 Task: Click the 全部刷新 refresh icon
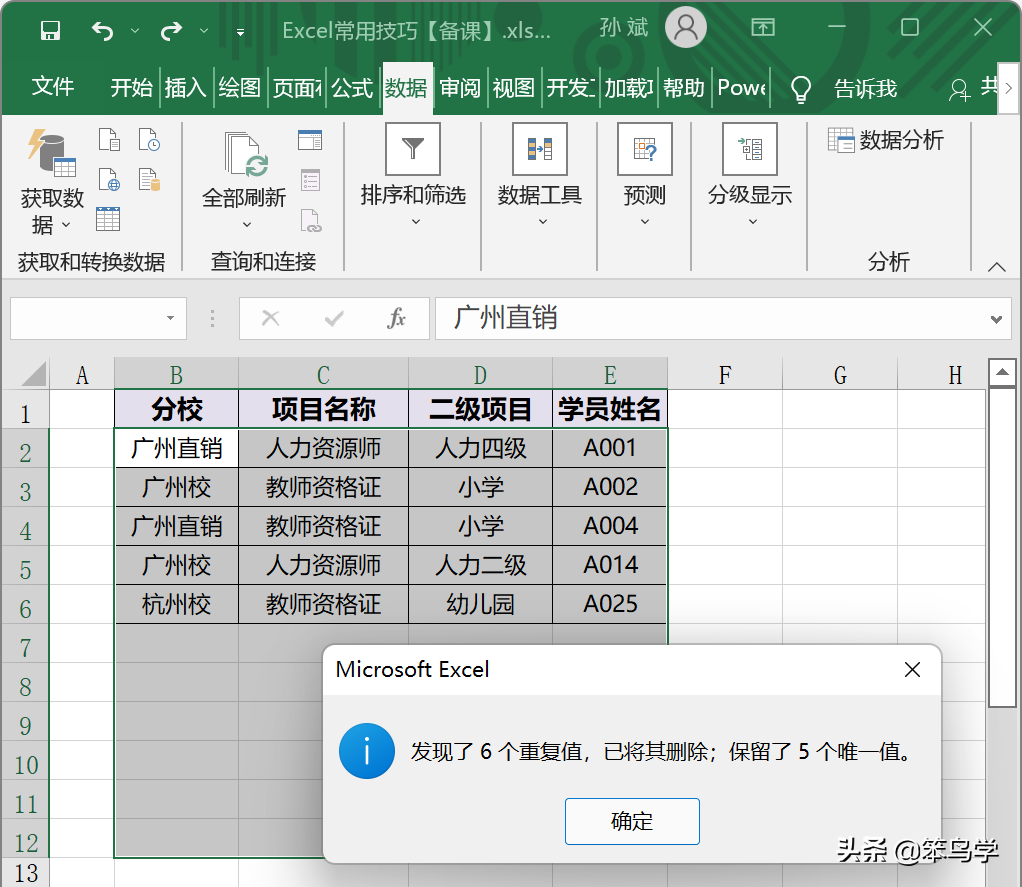pyautogui.click(x=246, y=154)
